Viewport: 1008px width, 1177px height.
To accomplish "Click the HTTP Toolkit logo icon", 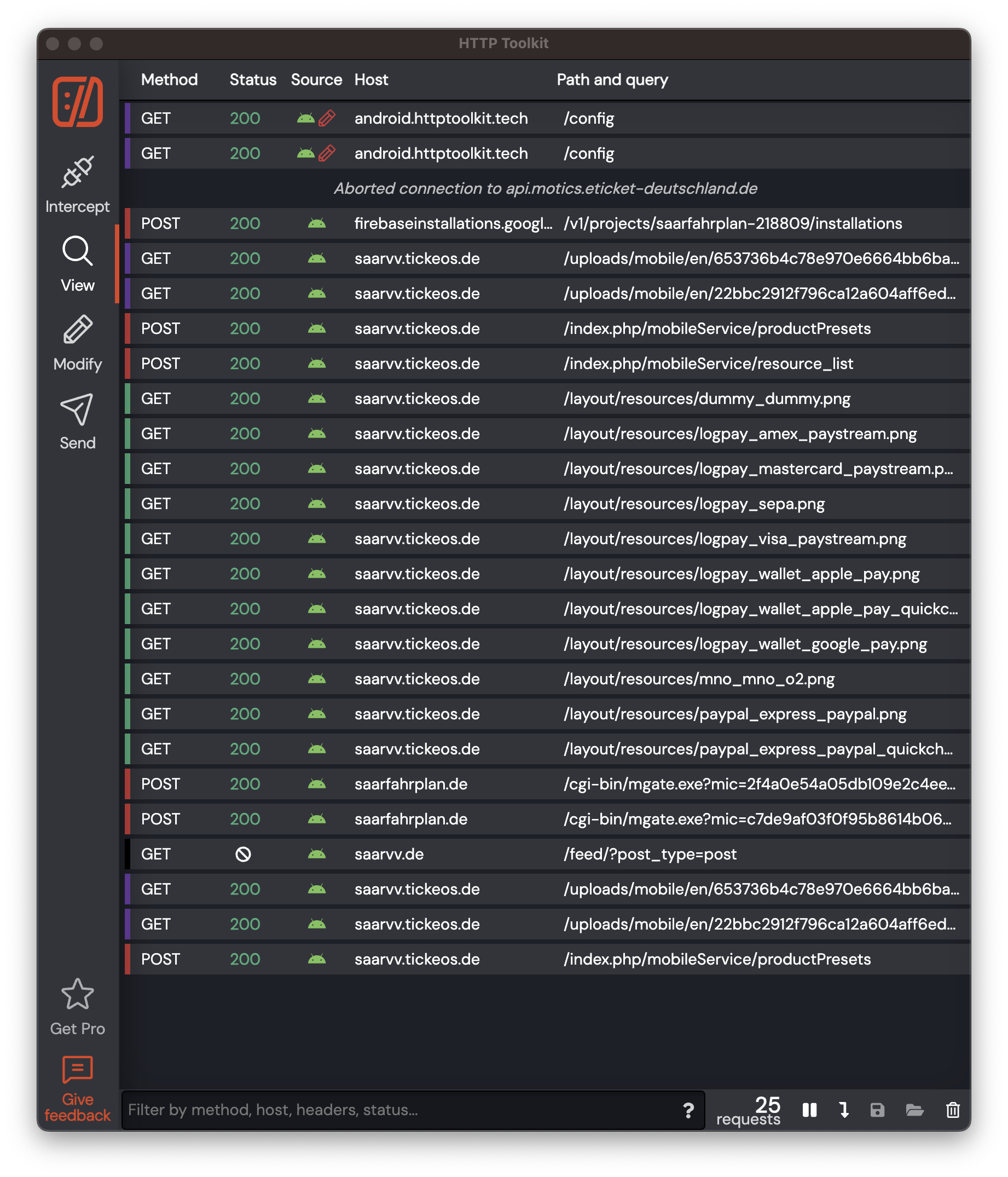I will (77, 102).
